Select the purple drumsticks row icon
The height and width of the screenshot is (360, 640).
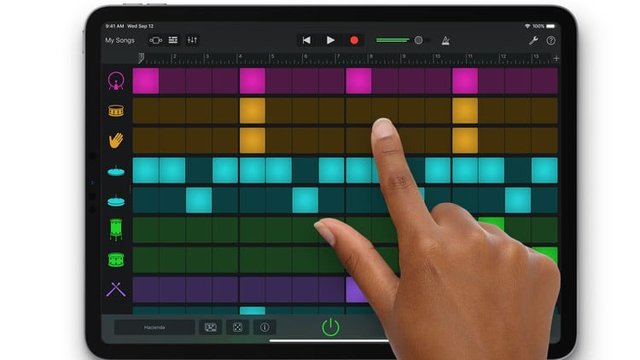pos(116,289)
